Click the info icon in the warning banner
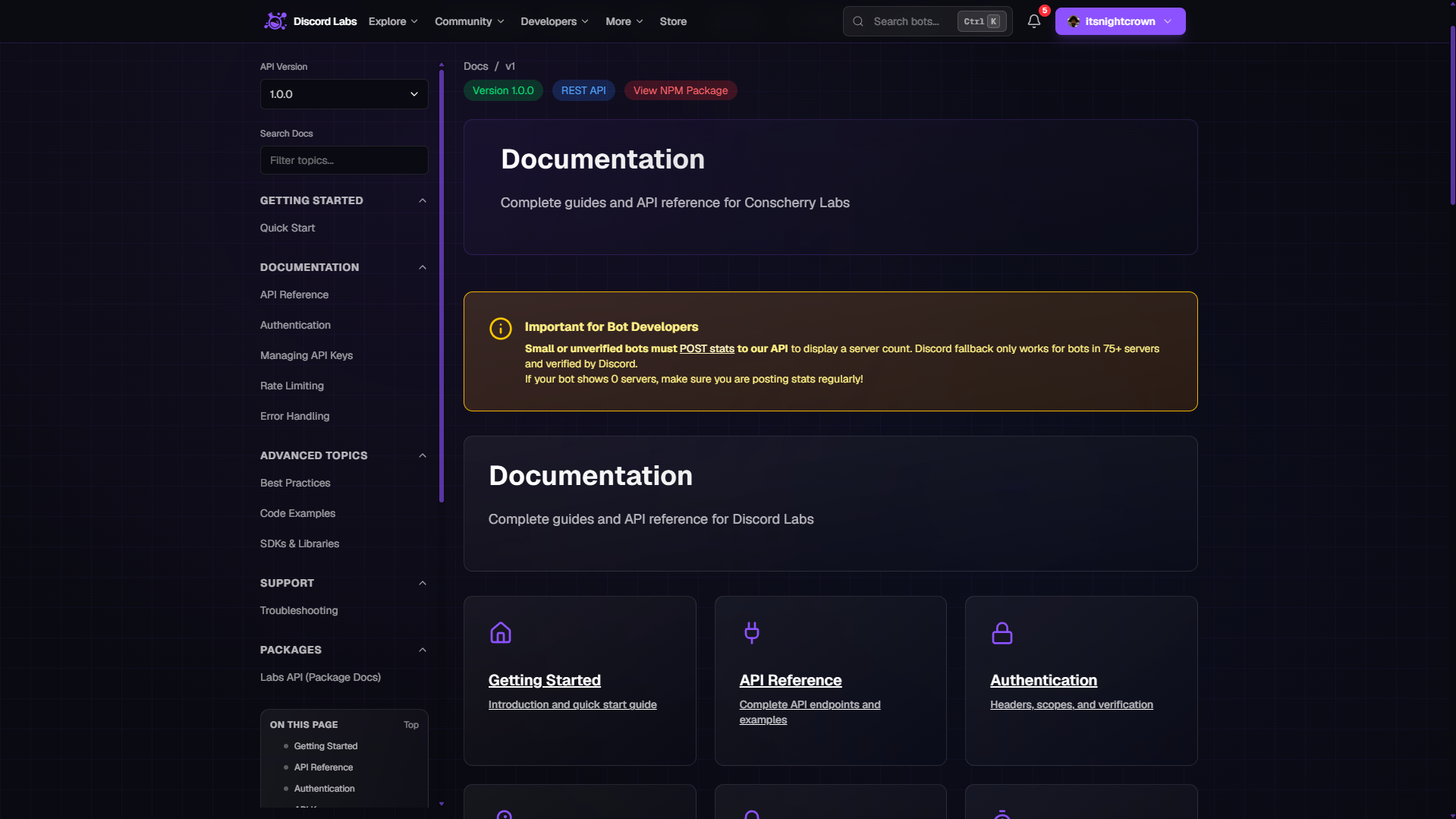1456x819 pixels. [501, 329]
